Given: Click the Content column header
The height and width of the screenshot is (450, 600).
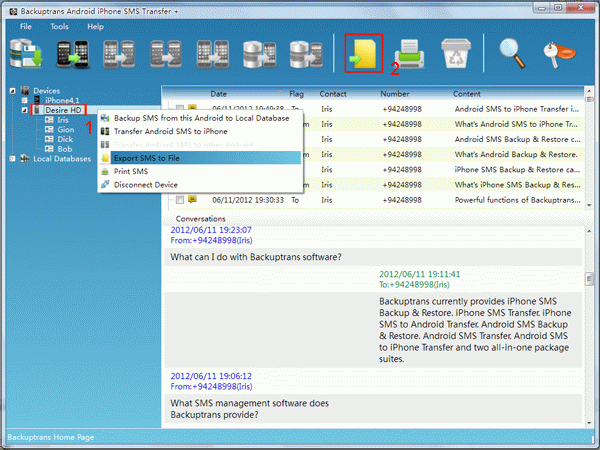Looking at the screenshot, I should 466,94.
